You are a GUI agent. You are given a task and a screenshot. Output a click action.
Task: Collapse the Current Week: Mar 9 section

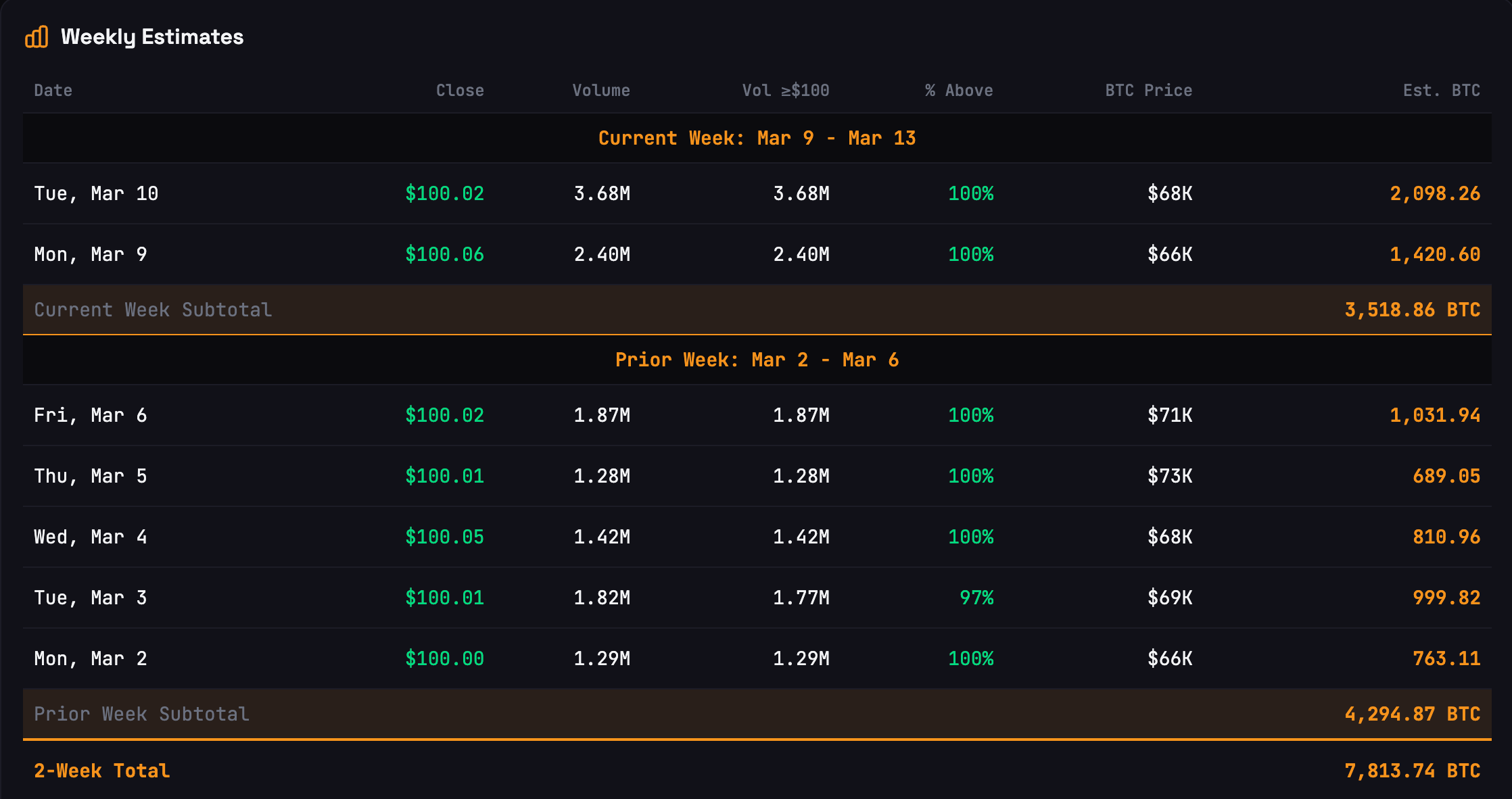click(x=757, y=137)
